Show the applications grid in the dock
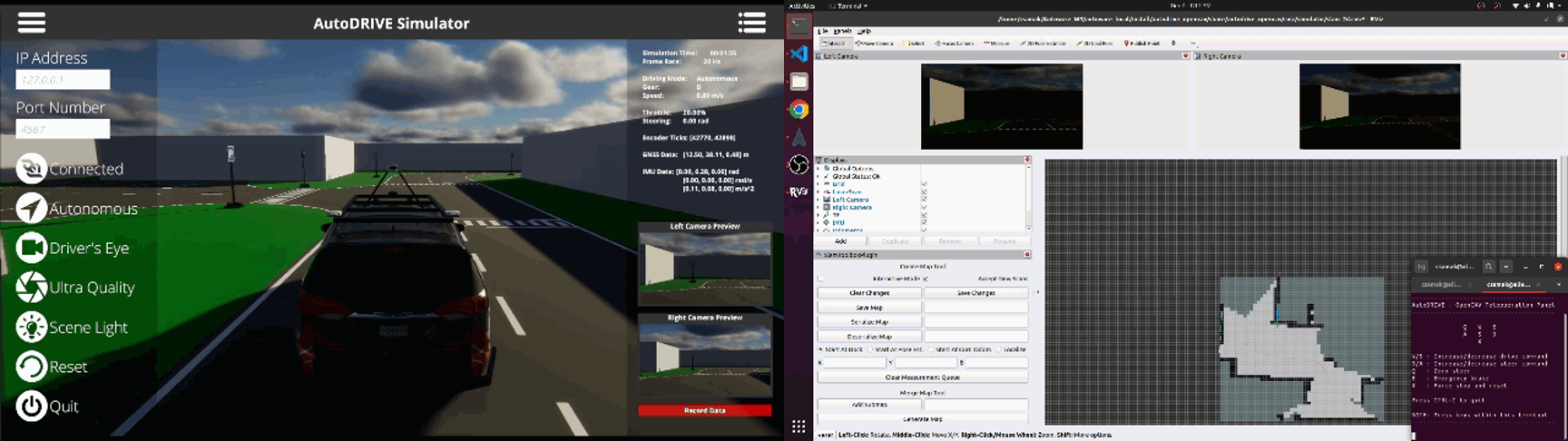 (x=799, y=426)
